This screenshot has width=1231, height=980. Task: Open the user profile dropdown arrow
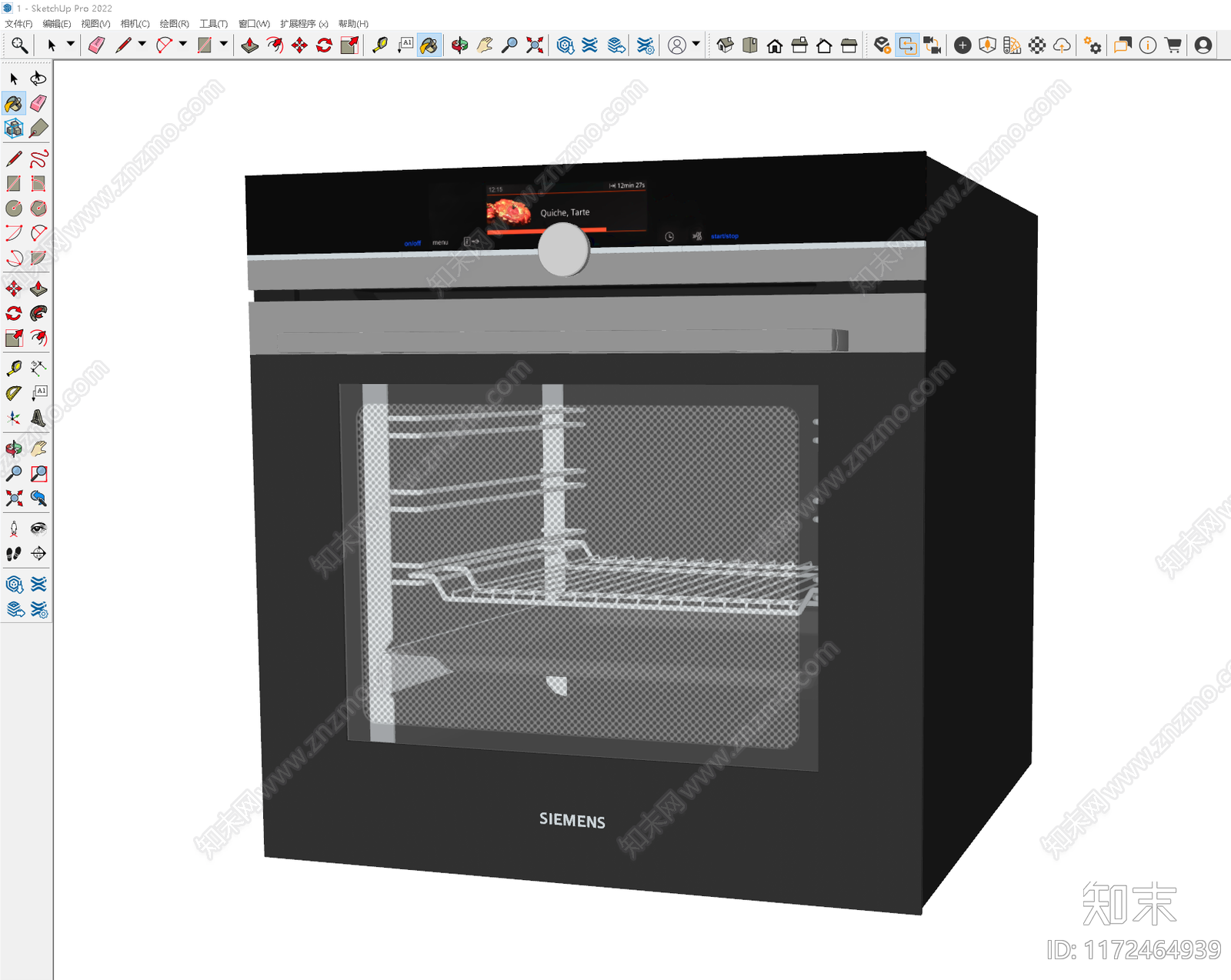point(696,44)
